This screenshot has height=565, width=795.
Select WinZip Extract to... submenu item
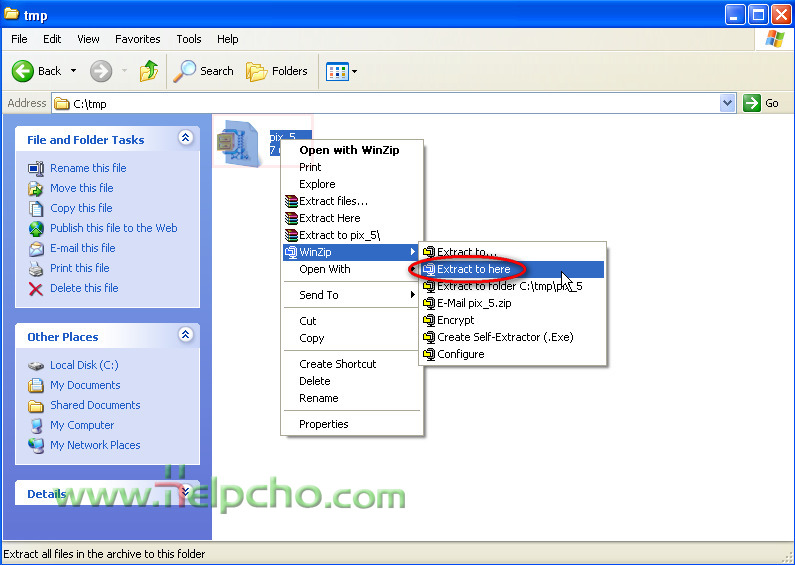click(x=512, y=252)
